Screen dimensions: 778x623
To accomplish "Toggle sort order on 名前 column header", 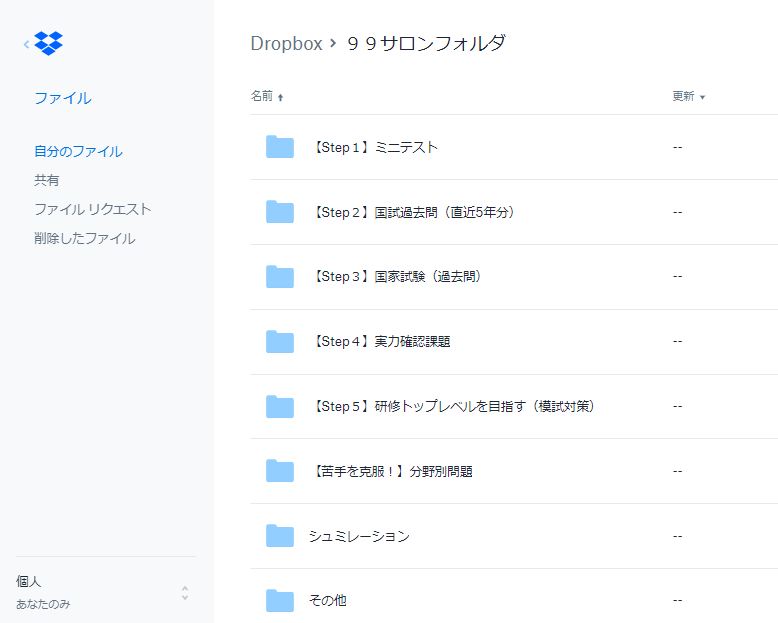I will point(267,96).
